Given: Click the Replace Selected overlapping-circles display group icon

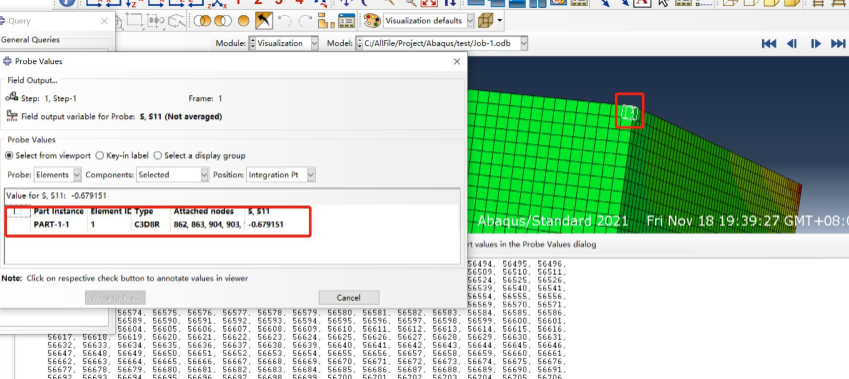Looking at the screenshot, I should 203,21.
